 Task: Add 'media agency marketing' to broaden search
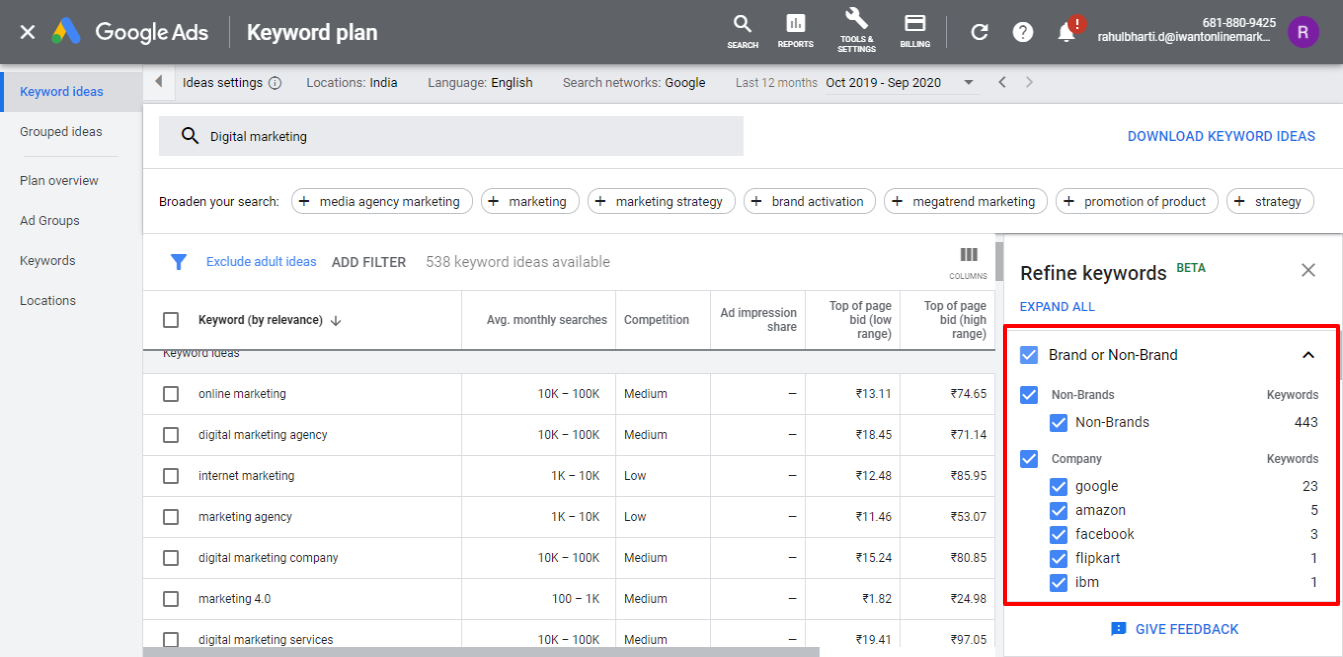[381, 201]
